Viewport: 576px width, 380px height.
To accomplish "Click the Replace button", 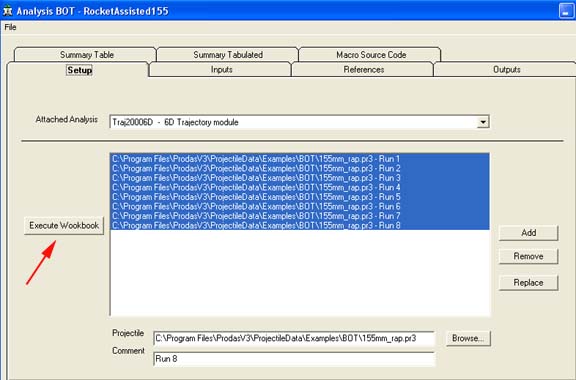I will [x=528, y=283].
